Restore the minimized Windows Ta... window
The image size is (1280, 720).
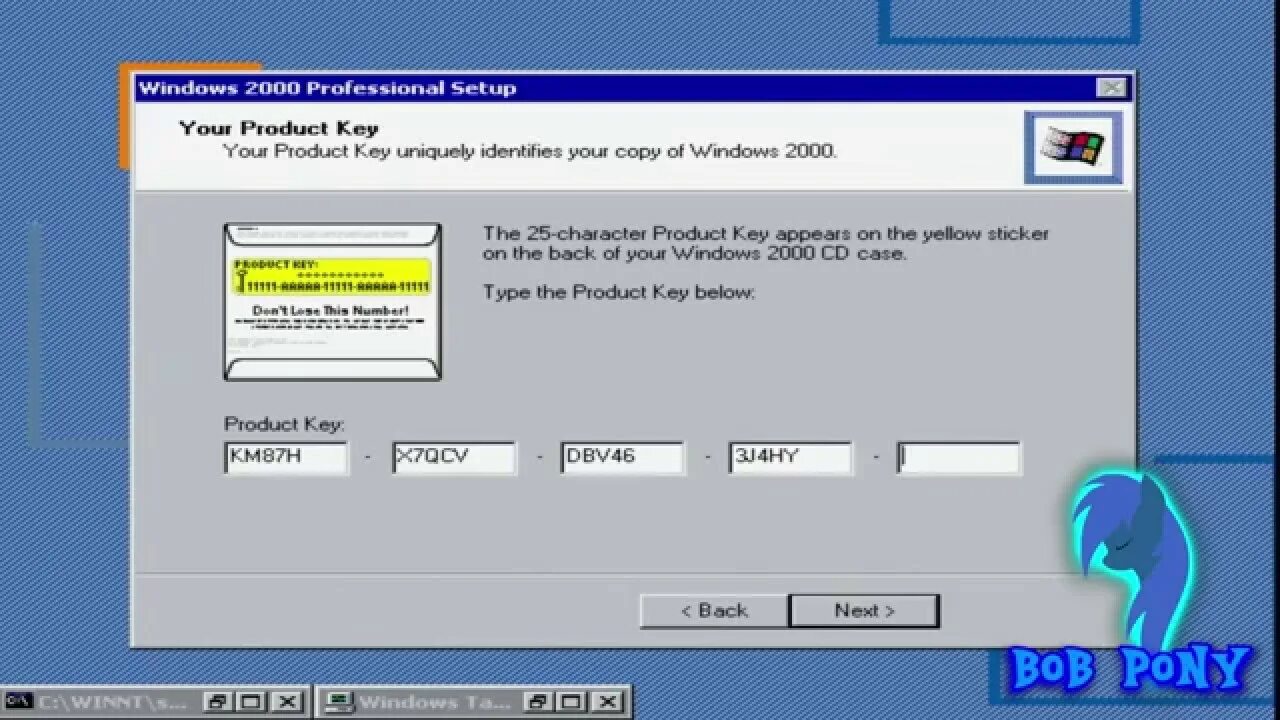(x=536, y=701)
